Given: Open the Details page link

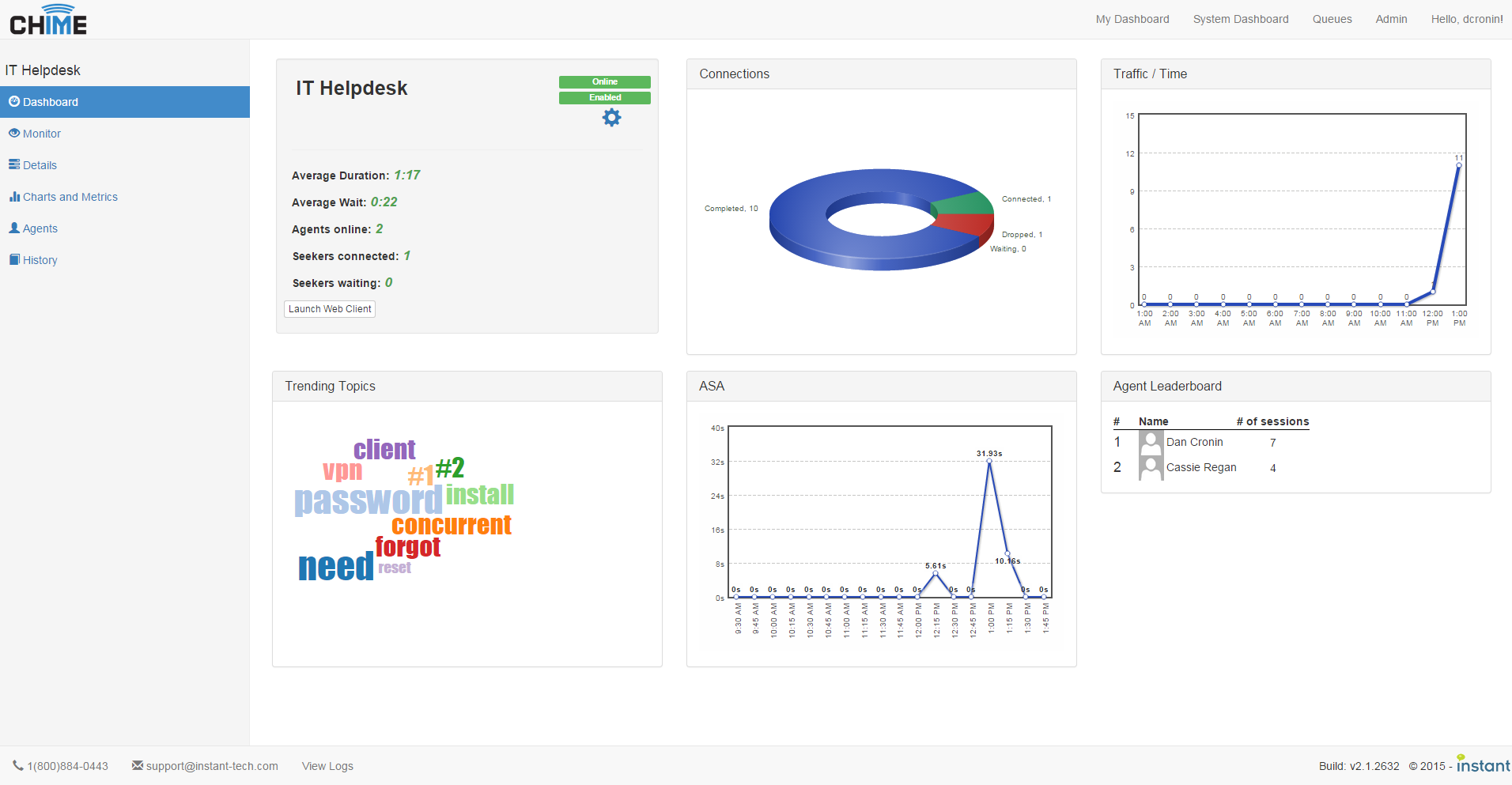Looking at the screenshot, I should pos(40,165).
